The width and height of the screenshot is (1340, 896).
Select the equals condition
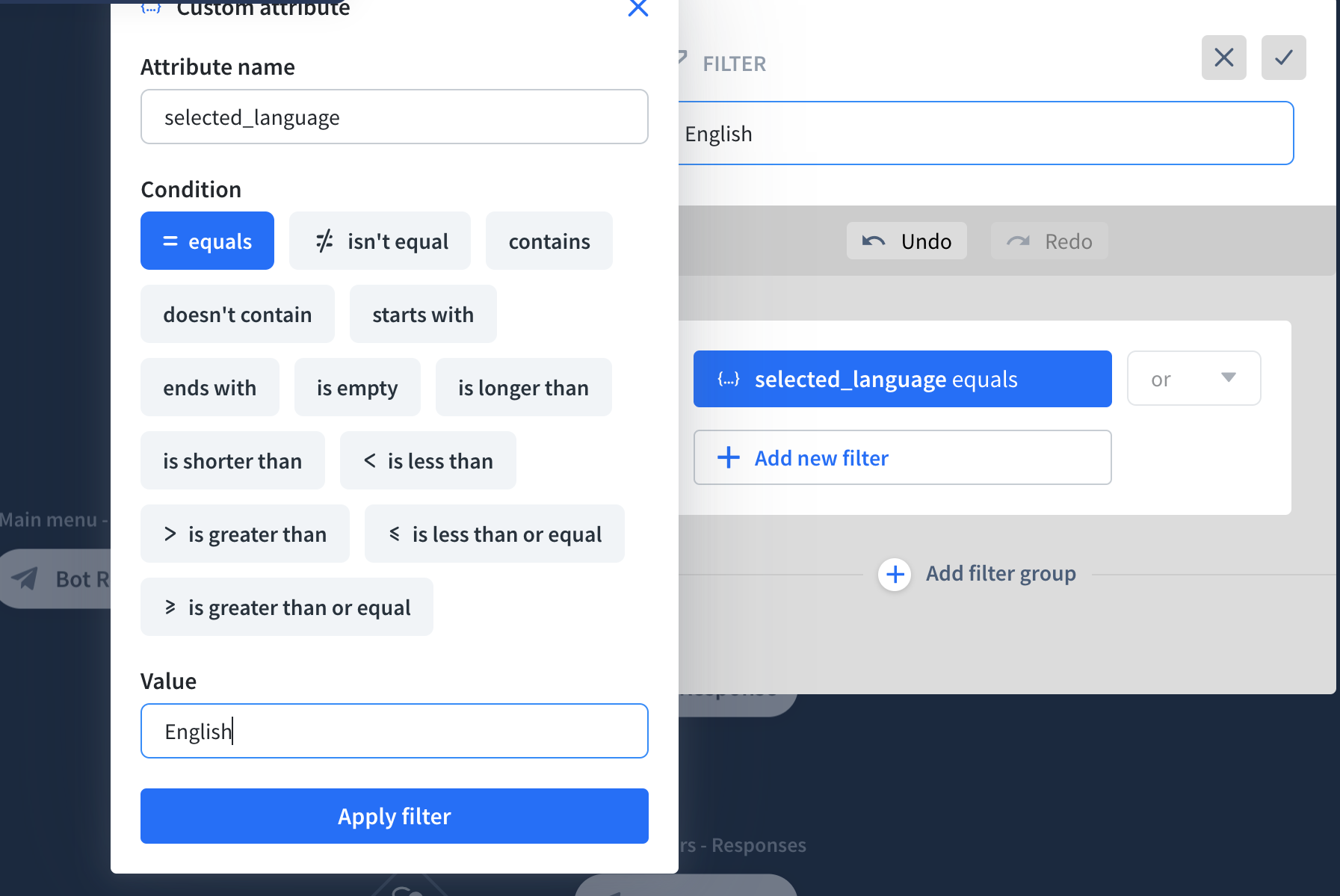[207, 241]
